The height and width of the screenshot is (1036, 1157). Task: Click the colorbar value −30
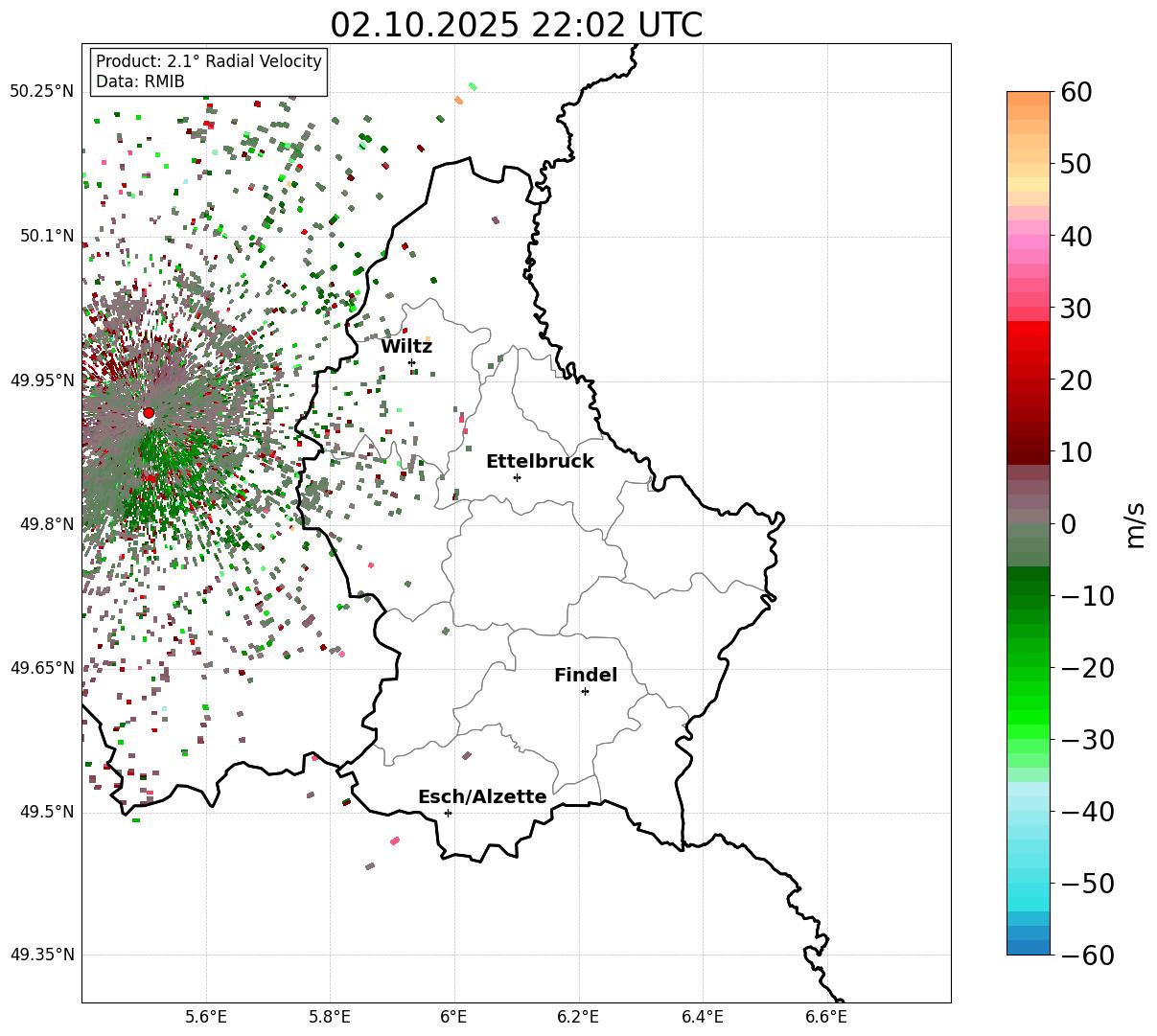pyautogui.click(x=1087, y=739)
